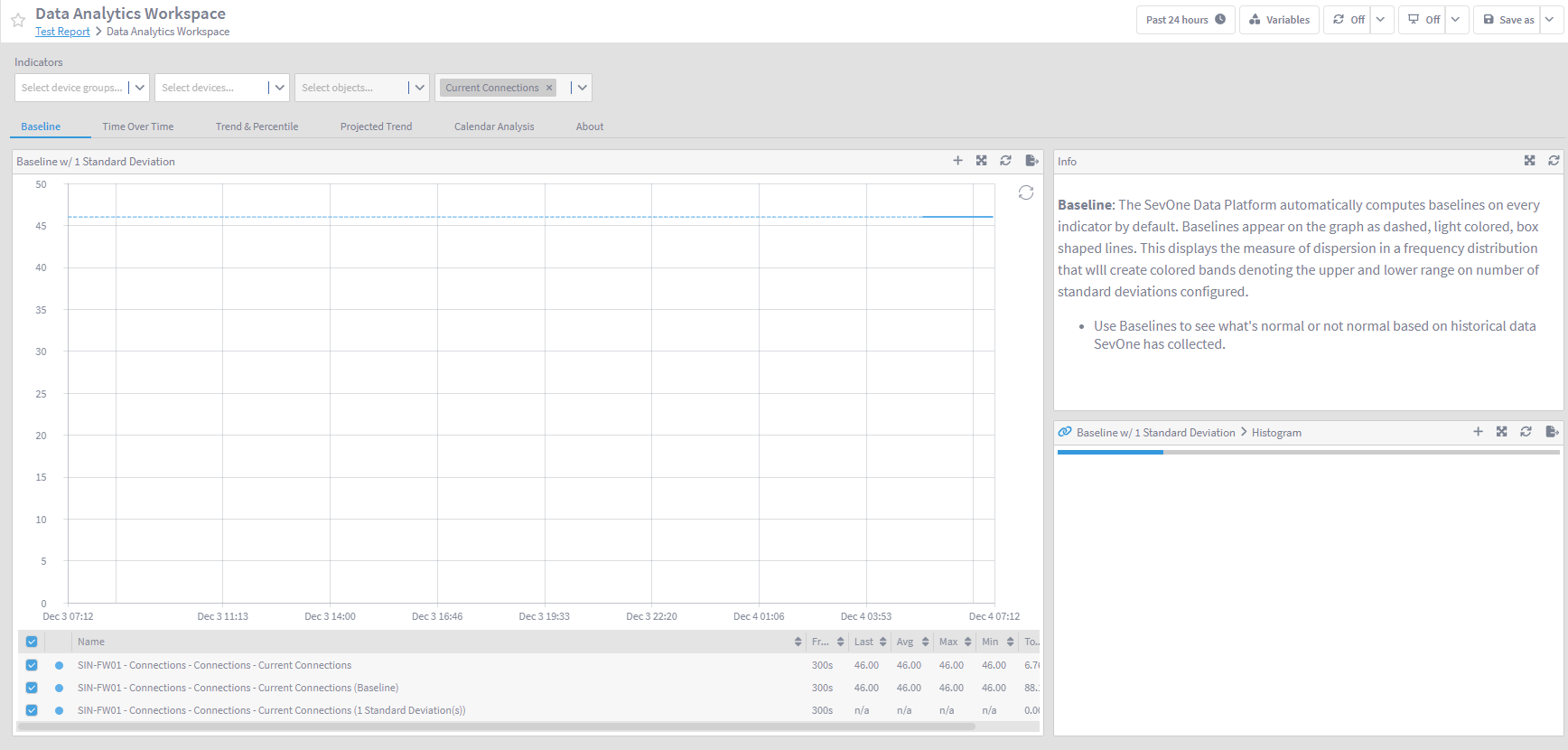Switch to the Time Over Time tab
The height and width of the screenshot is (750, 1568).
138,127
